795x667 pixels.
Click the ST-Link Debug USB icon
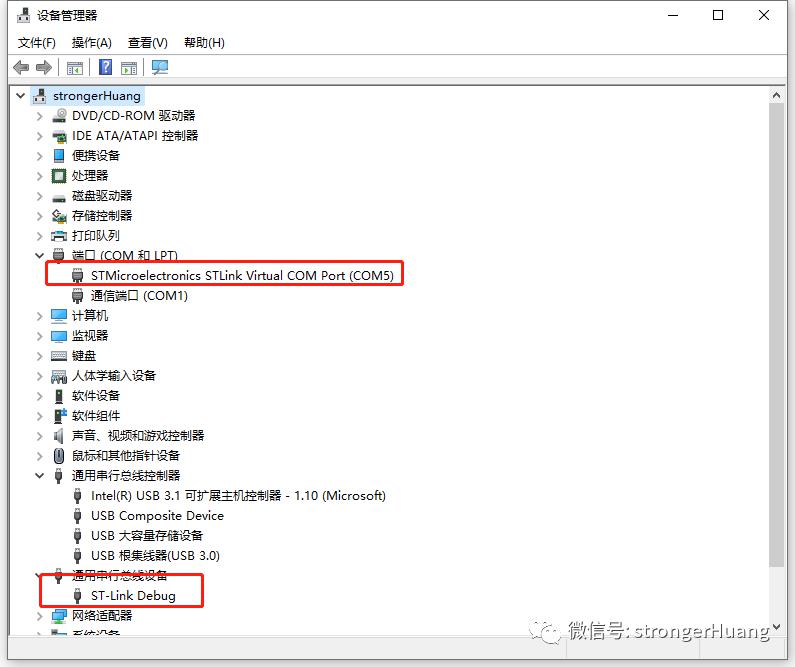[x=78, y=596]
